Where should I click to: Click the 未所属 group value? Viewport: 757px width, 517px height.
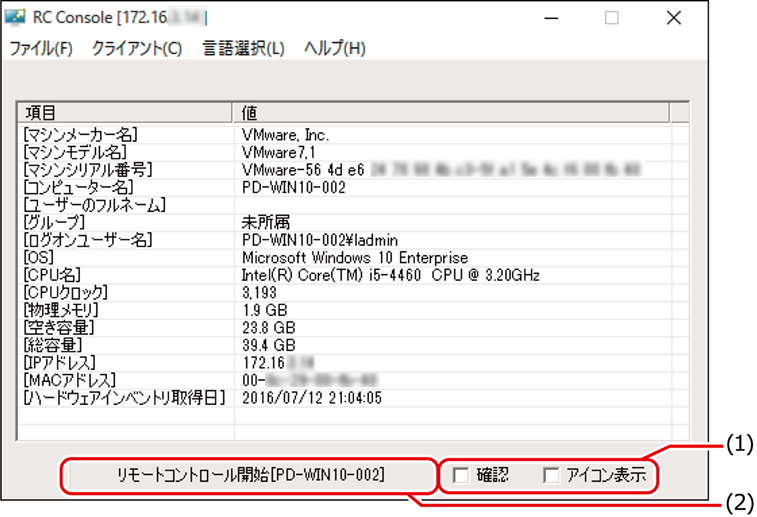(266, 223)
